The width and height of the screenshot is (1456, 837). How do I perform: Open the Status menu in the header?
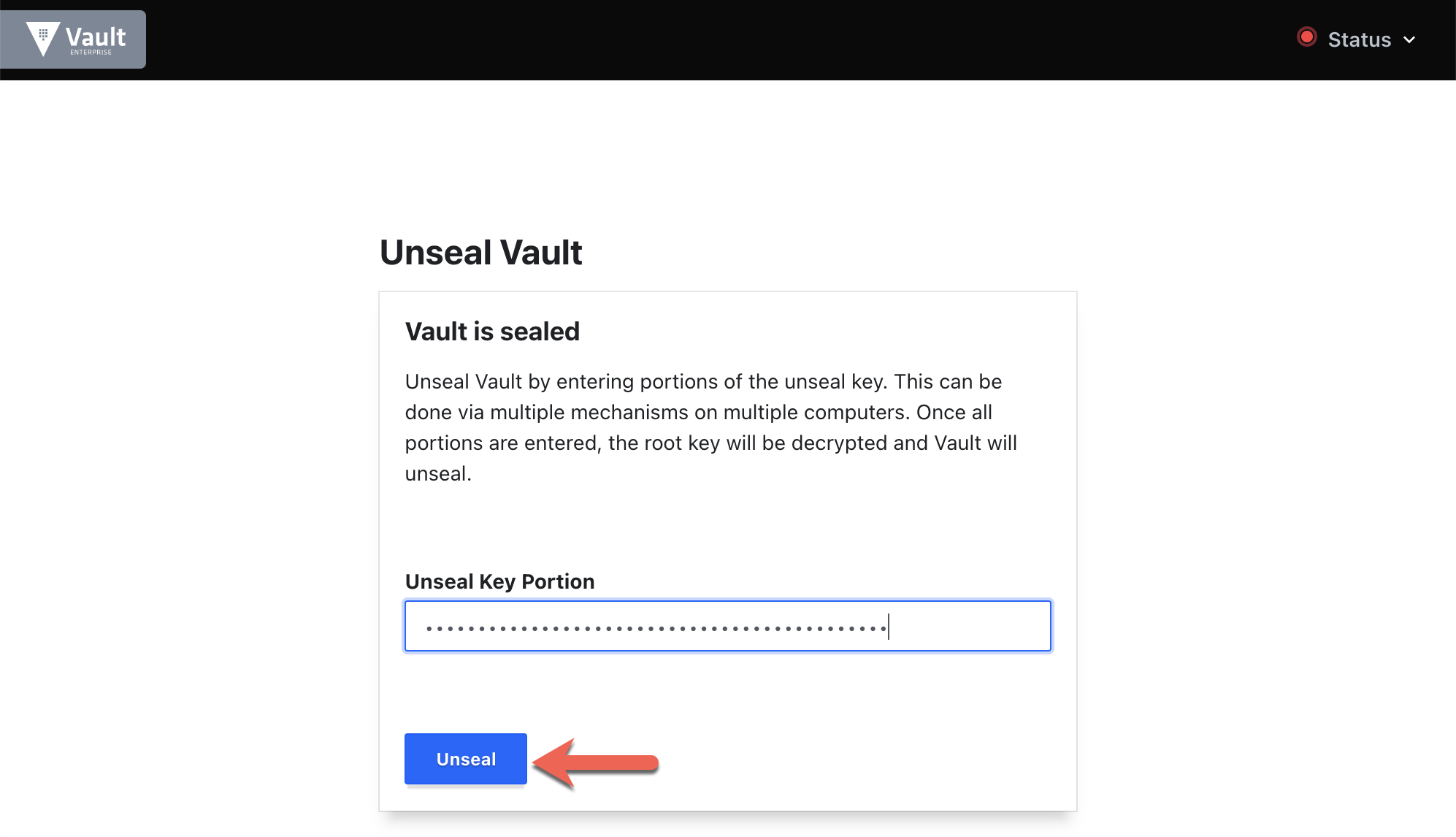click(1357, 39)
